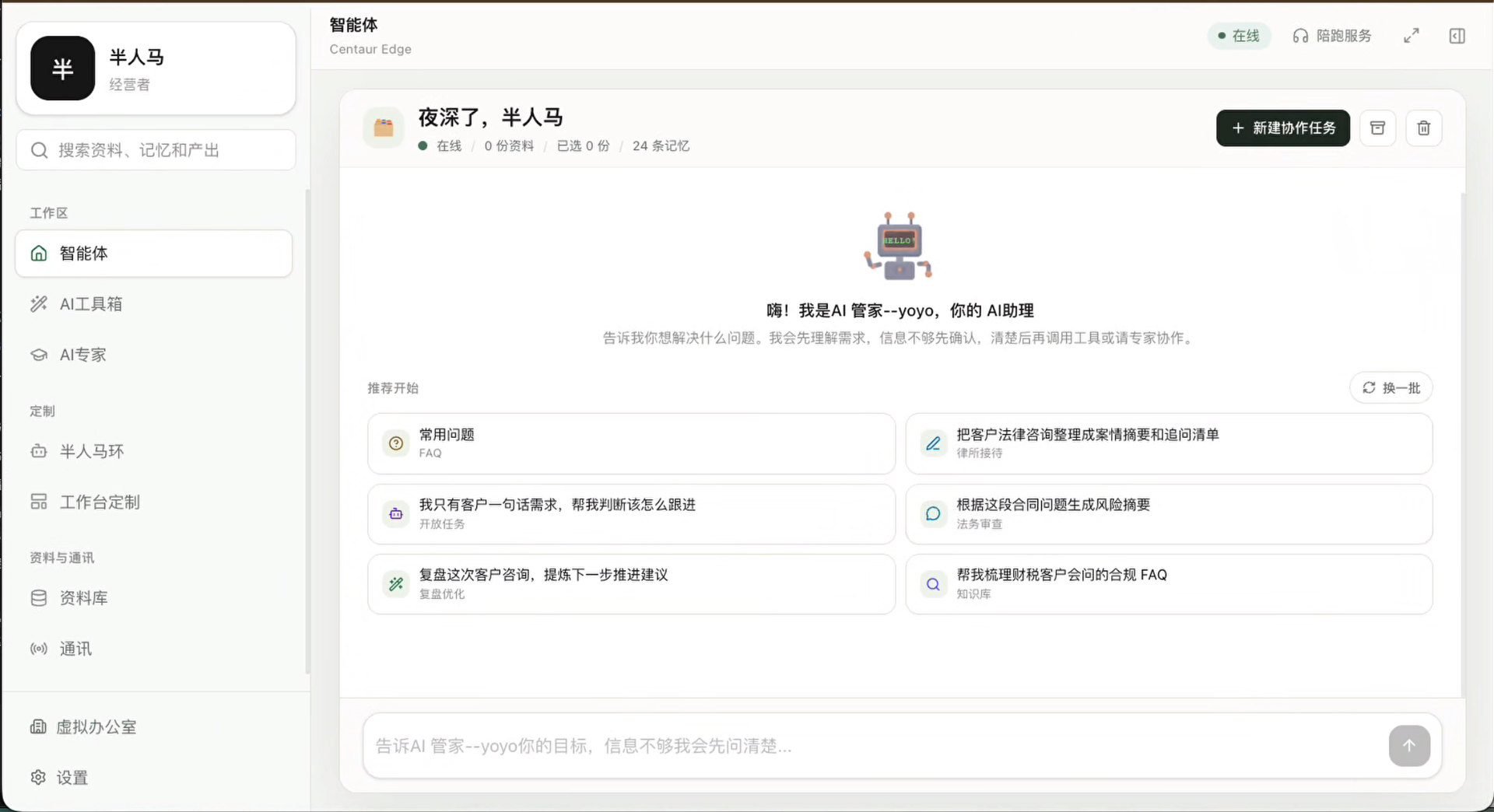Click the expand fullscreen arrows icon
Viewport: 1494px width, 812px height.
pyautogui.click(x=1412, y=36)
